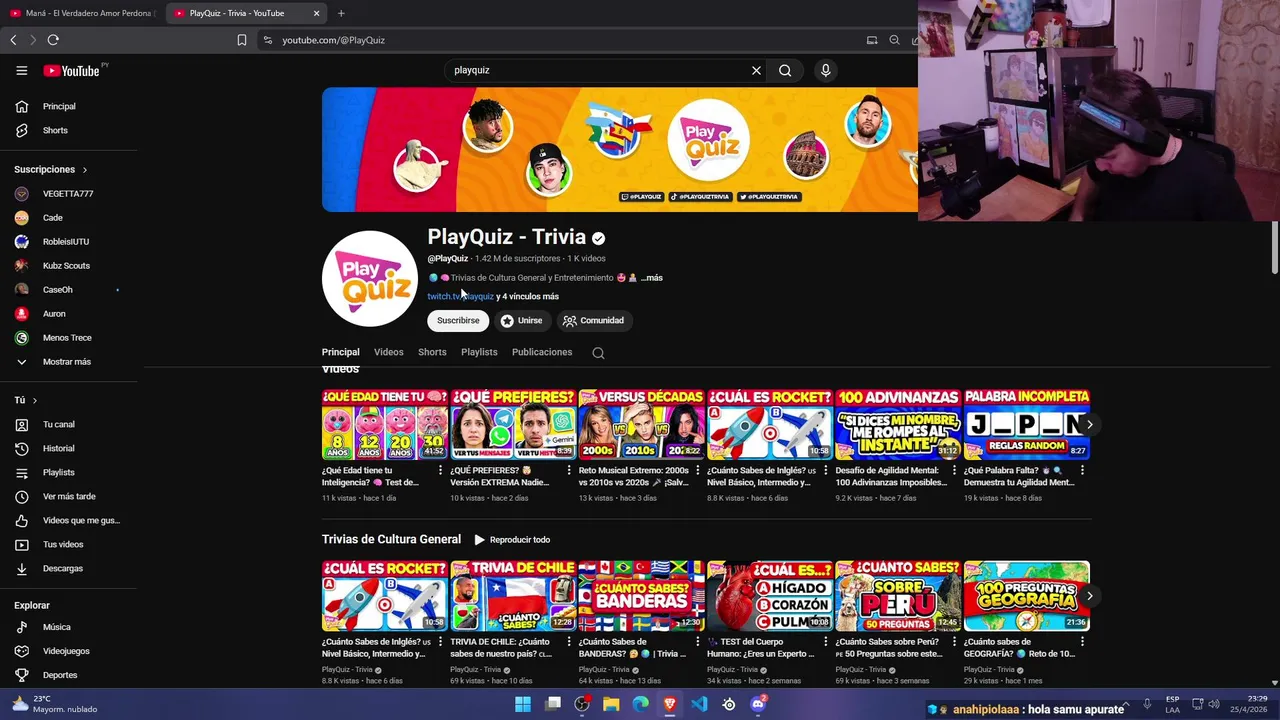Screen dimensions: 1280x720
Task: Subscribe with Suscribirse button
Action: (x=458, y=321)
